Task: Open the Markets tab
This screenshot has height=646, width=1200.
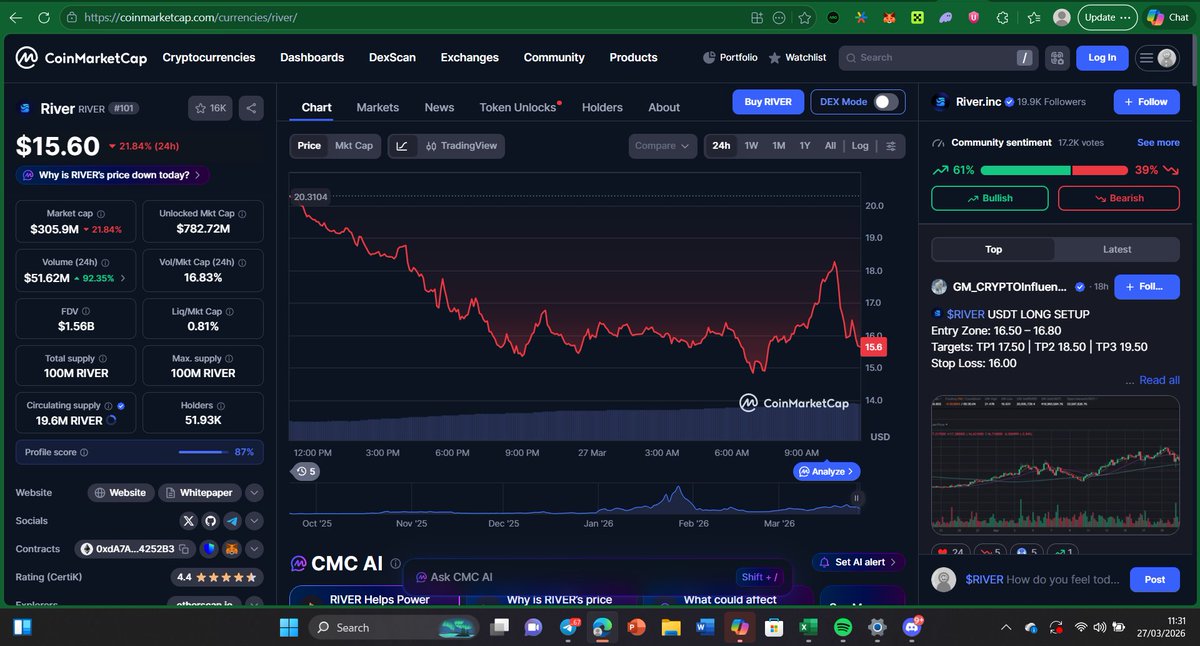Action: [x=377, y=107]
